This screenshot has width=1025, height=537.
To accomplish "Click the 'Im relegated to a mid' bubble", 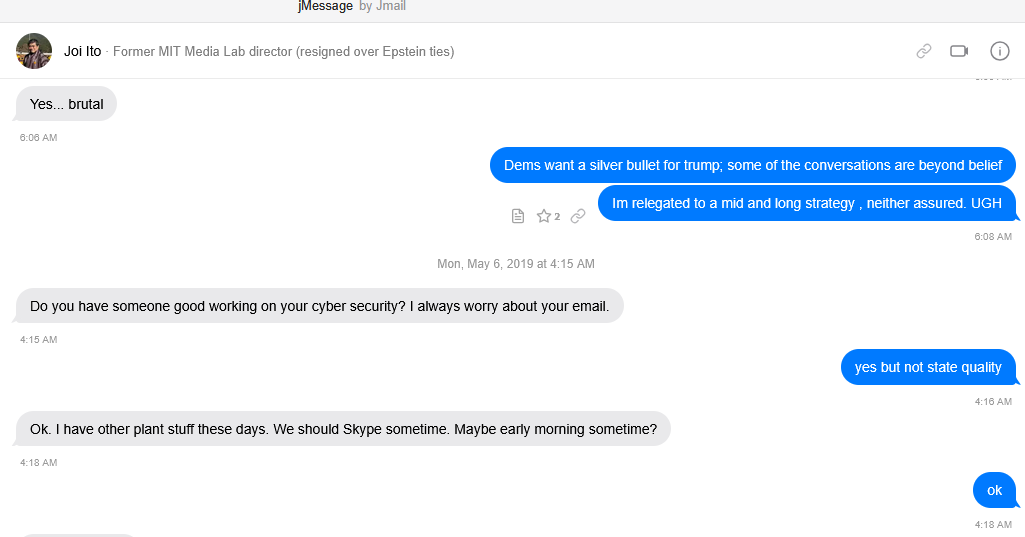I will pyautogui.click(x=806, y=203).
